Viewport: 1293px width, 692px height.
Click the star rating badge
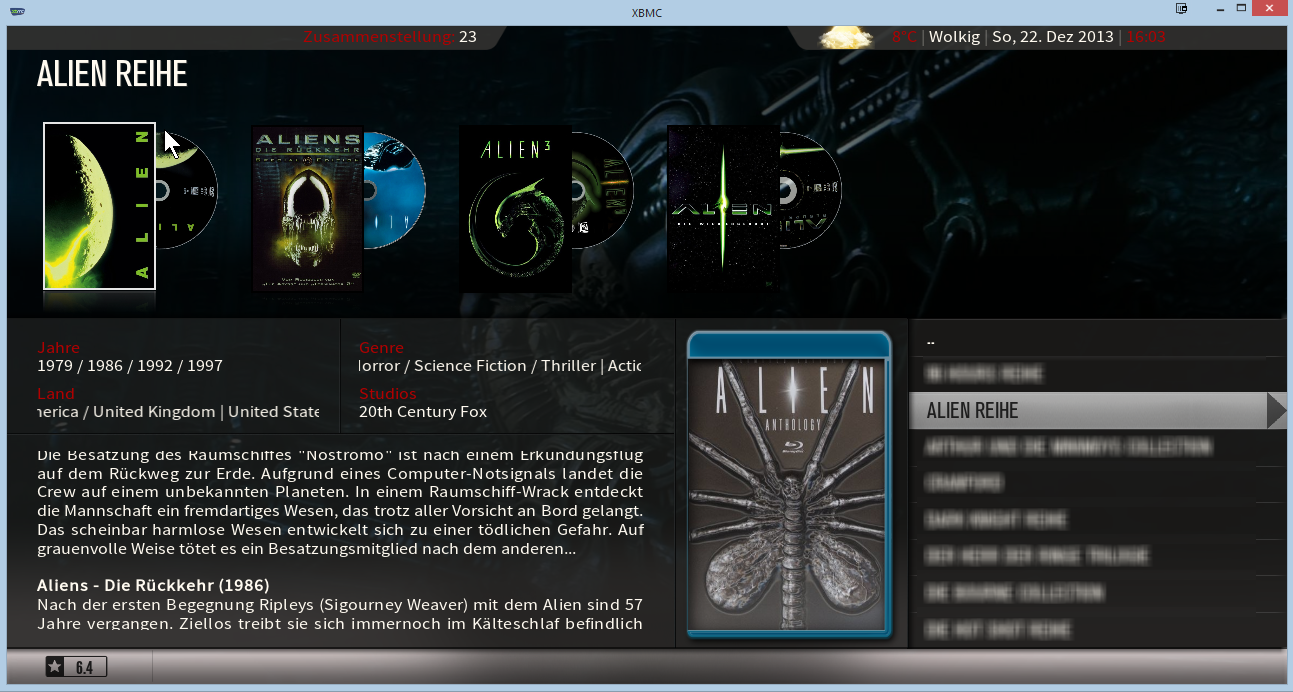(76, 667)
